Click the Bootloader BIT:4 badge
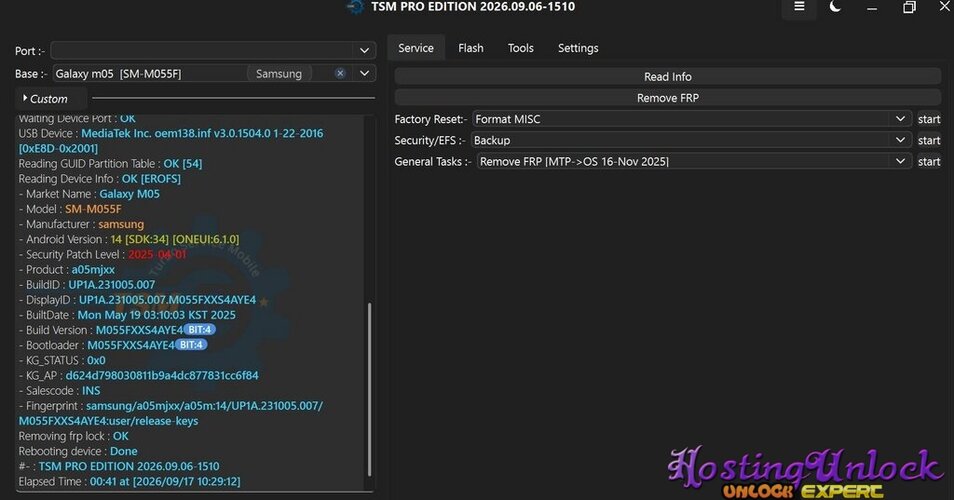 pyautogui.click(x=191, y=345)
